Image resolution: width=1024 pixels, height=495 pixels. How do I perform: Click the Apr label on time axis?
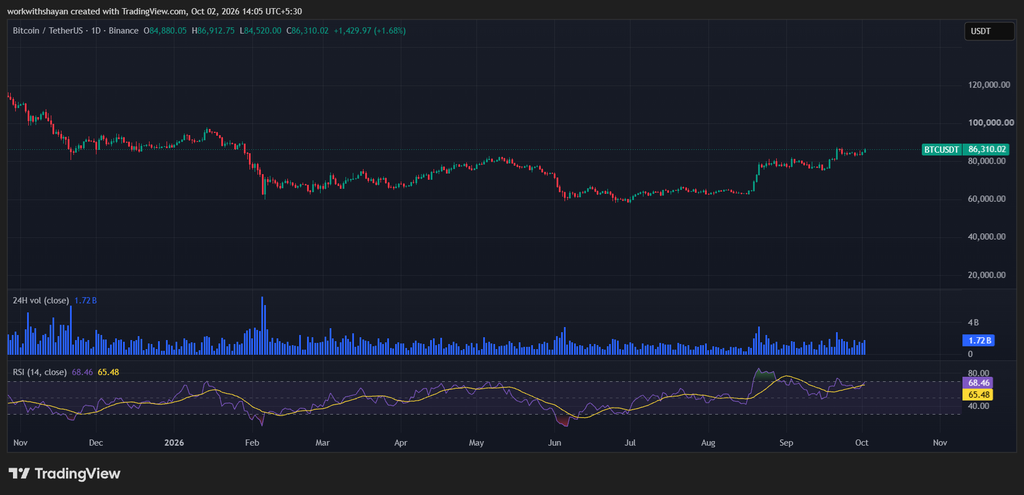tap(401, 443)
